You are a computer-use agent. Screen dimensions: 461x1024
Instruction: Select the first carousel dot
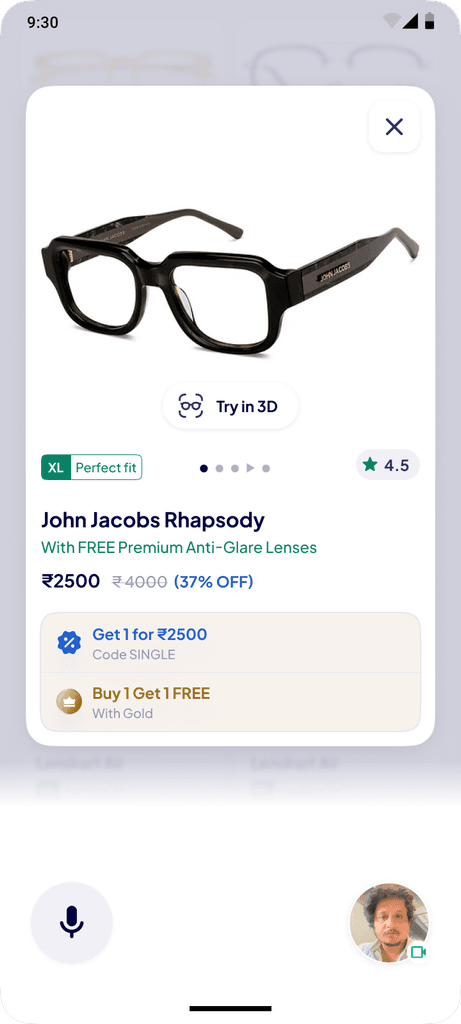click(204, 468)
